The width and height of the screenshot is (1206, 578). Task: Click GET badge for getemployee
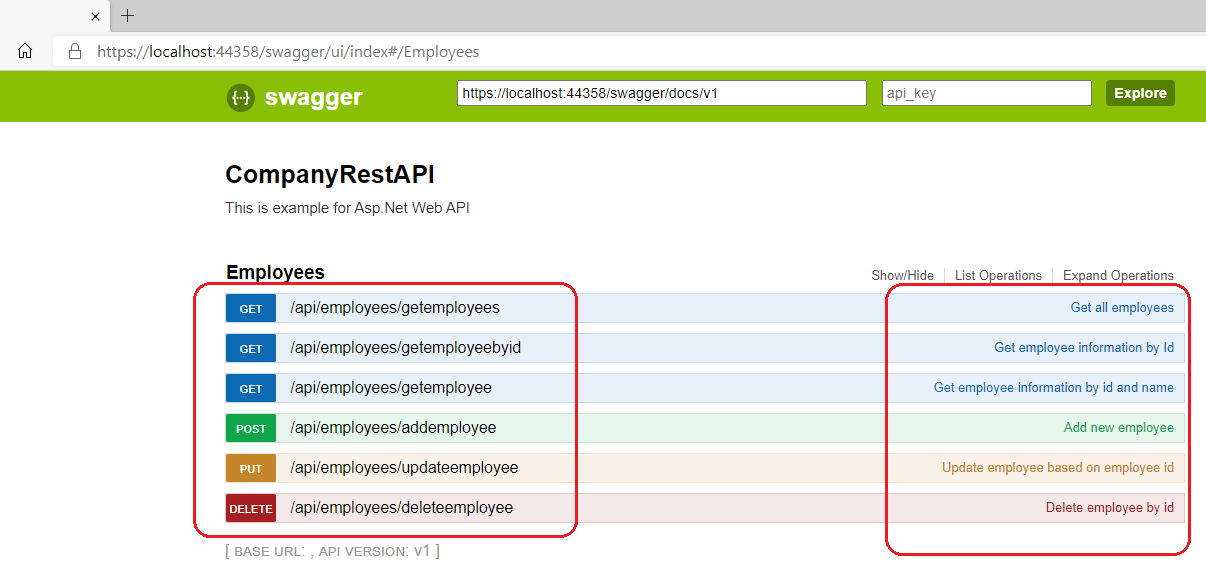[251, 388]
